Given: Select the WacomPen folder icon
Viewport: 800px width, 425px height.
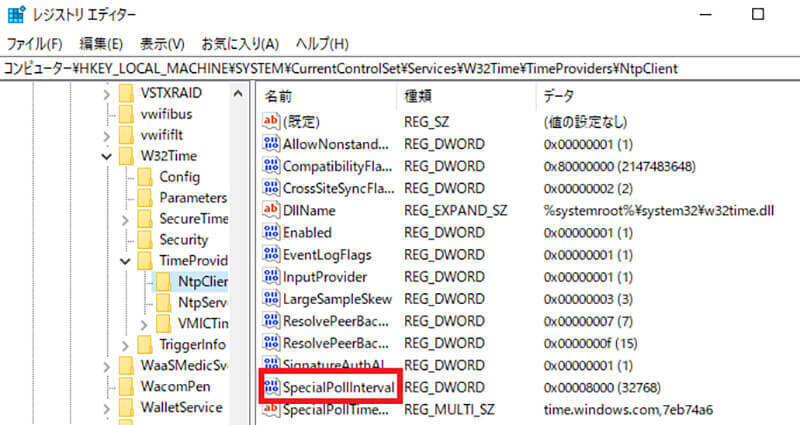Looking at the screenshot, I should [126, 386].
